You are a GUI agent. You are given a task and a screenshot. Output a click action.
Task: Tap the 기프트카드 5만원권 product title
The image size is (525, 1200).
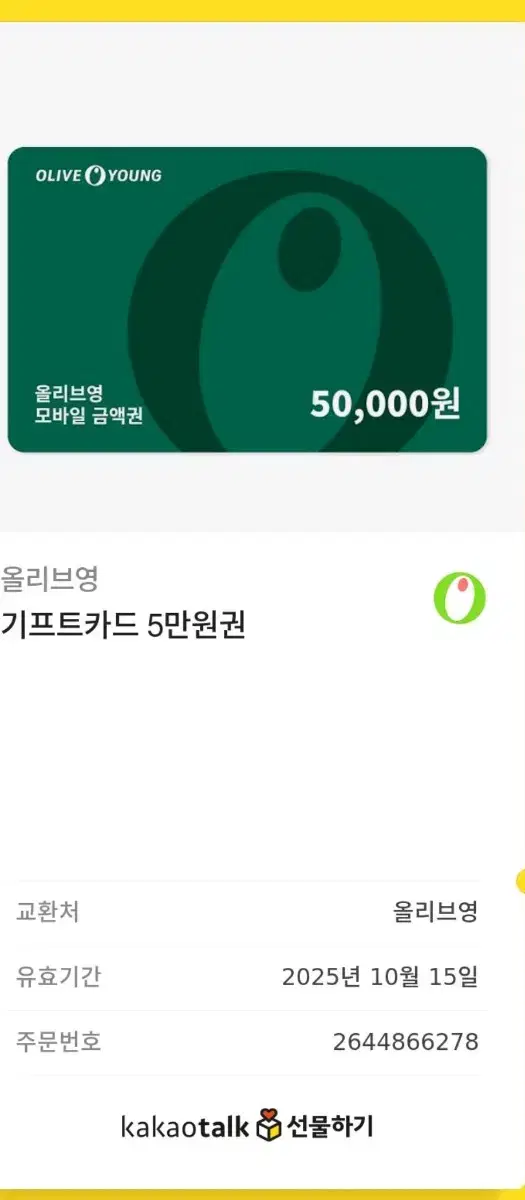tap(123, 625)
